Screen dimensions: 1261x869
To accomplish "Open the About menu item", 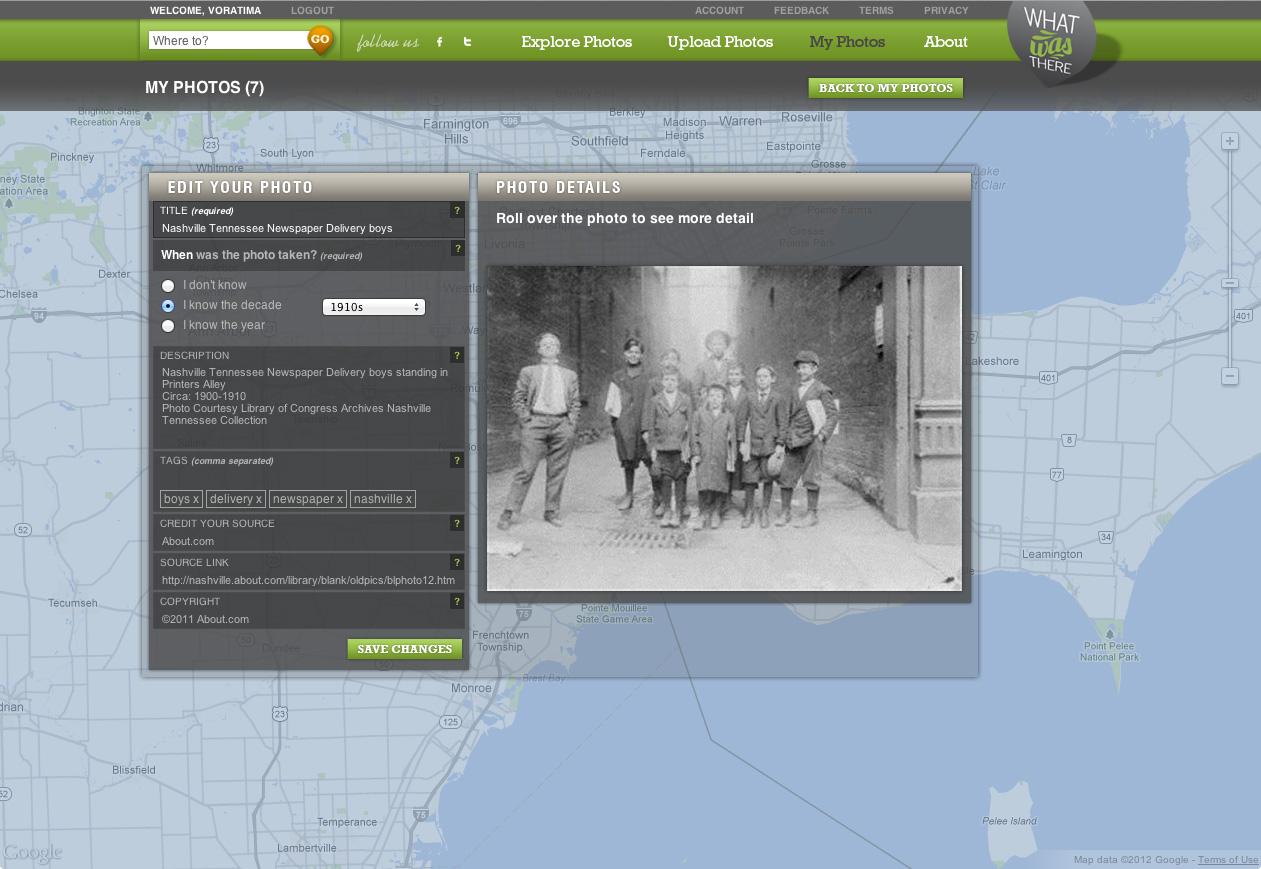I will [946, 42].
